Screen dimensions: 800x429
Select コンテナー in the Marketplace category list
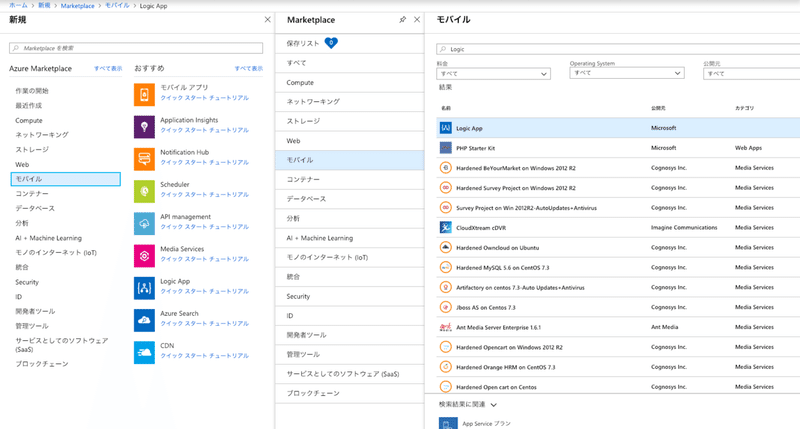point(304,179)
